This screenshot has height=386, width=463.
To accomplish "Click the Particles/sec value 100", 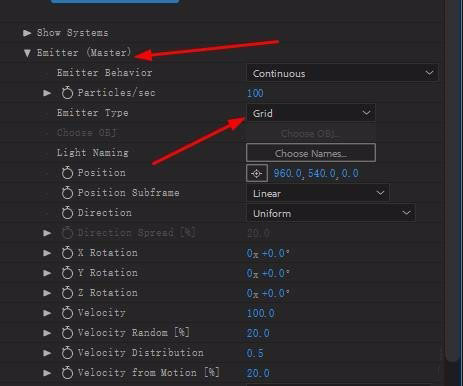I will pyautogui.click(x=255, y=93).
